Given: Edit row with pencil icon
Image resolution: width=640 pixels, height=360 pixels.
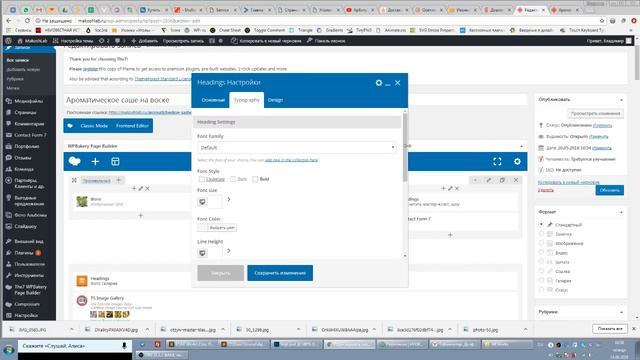Looking at the screenshot, I should 489,180.
